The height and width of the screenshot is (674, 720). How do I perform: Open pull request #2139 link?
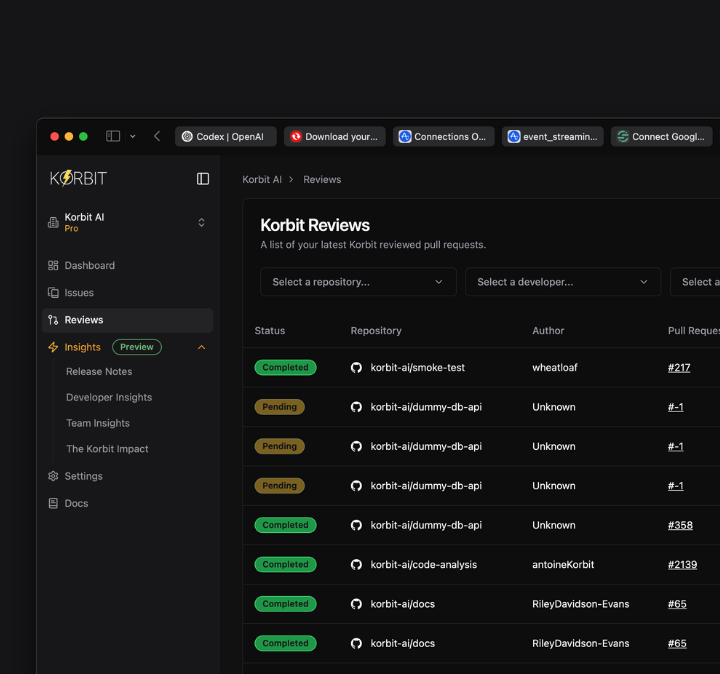682,564
